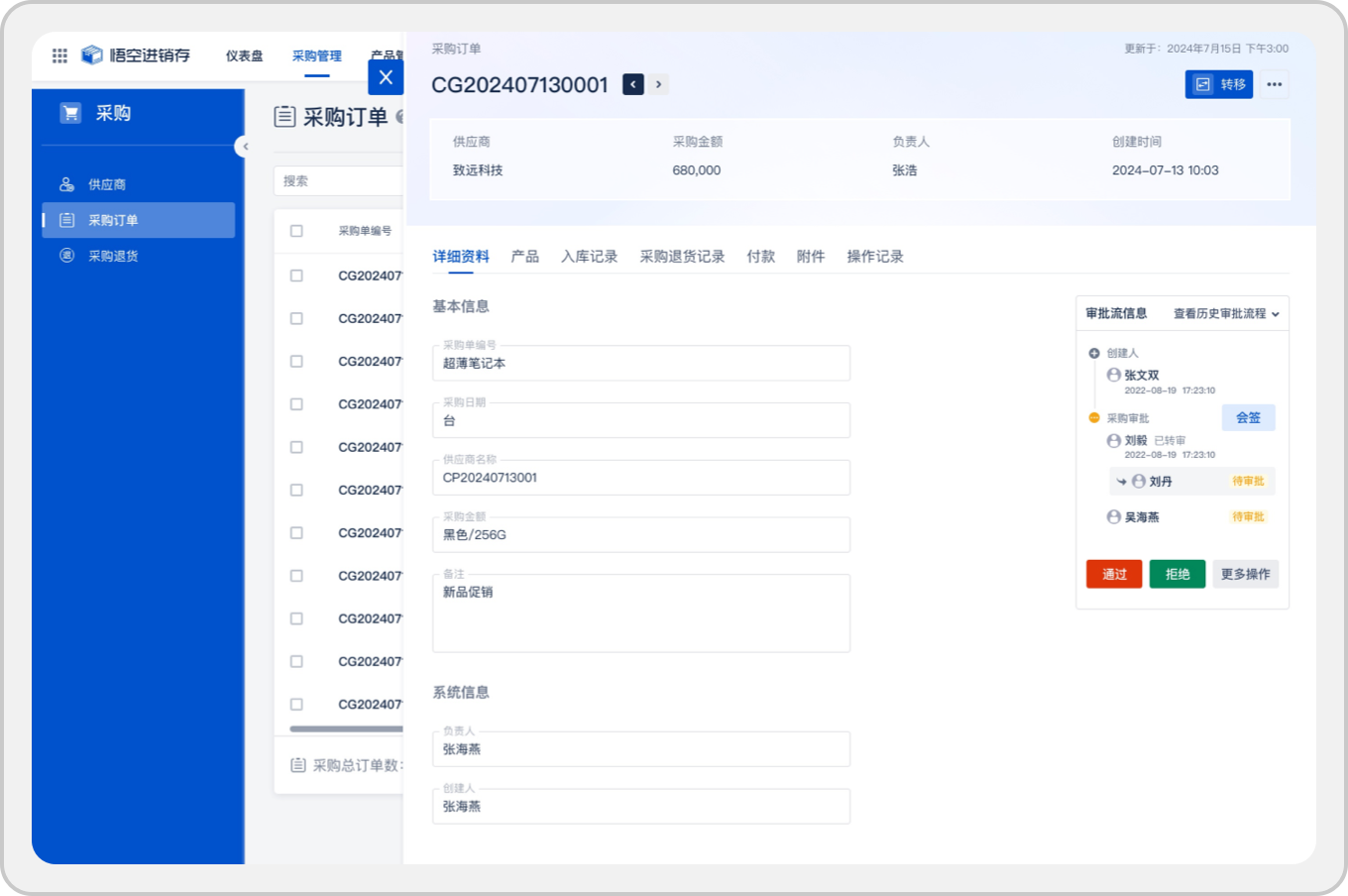1348x896 pixels.
Task: Open the 仪表盘 top menu
Action: (245, 56)
